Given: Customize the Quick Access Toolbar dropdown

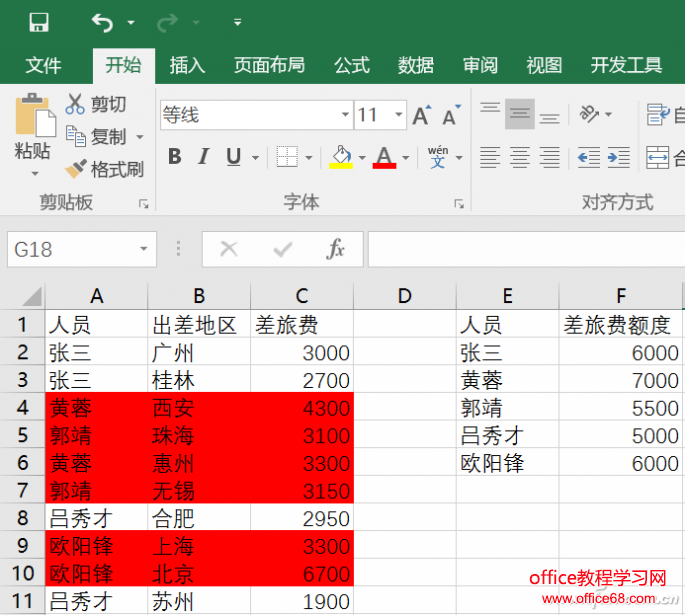Looking at the screenshot, I should coord(238,22).
